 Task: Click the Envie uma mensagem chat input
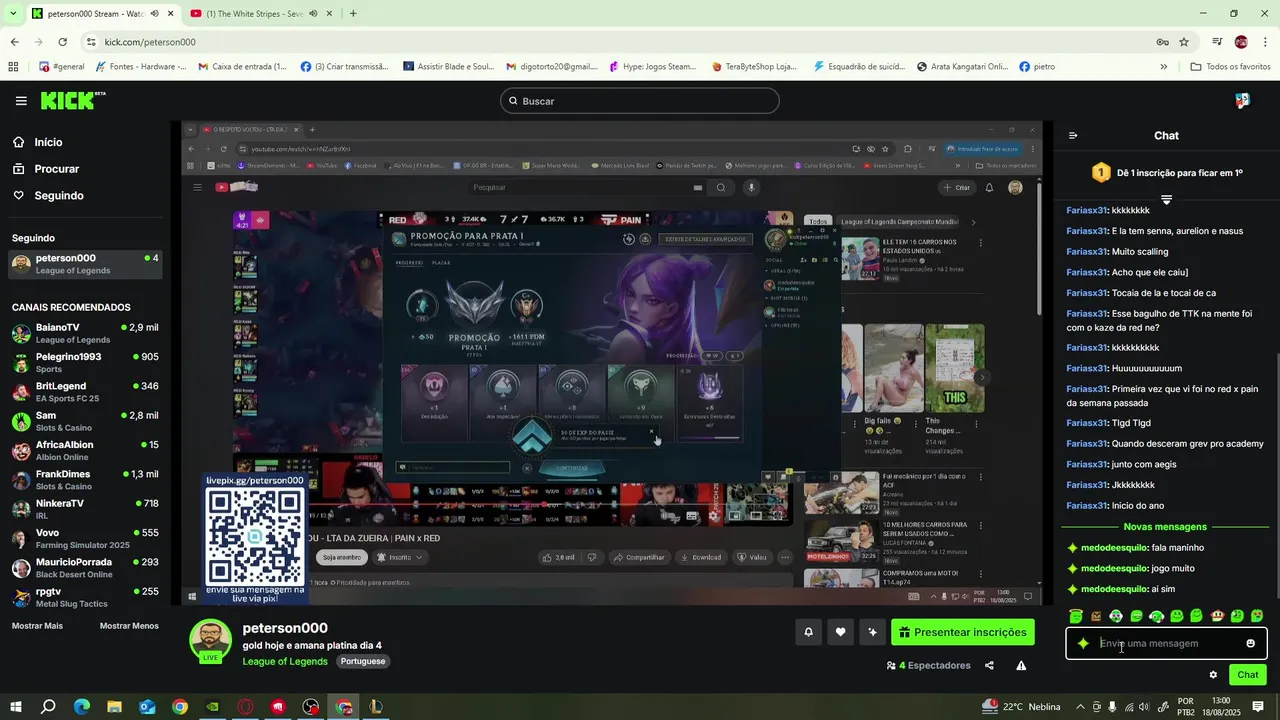pos(1166,643)
